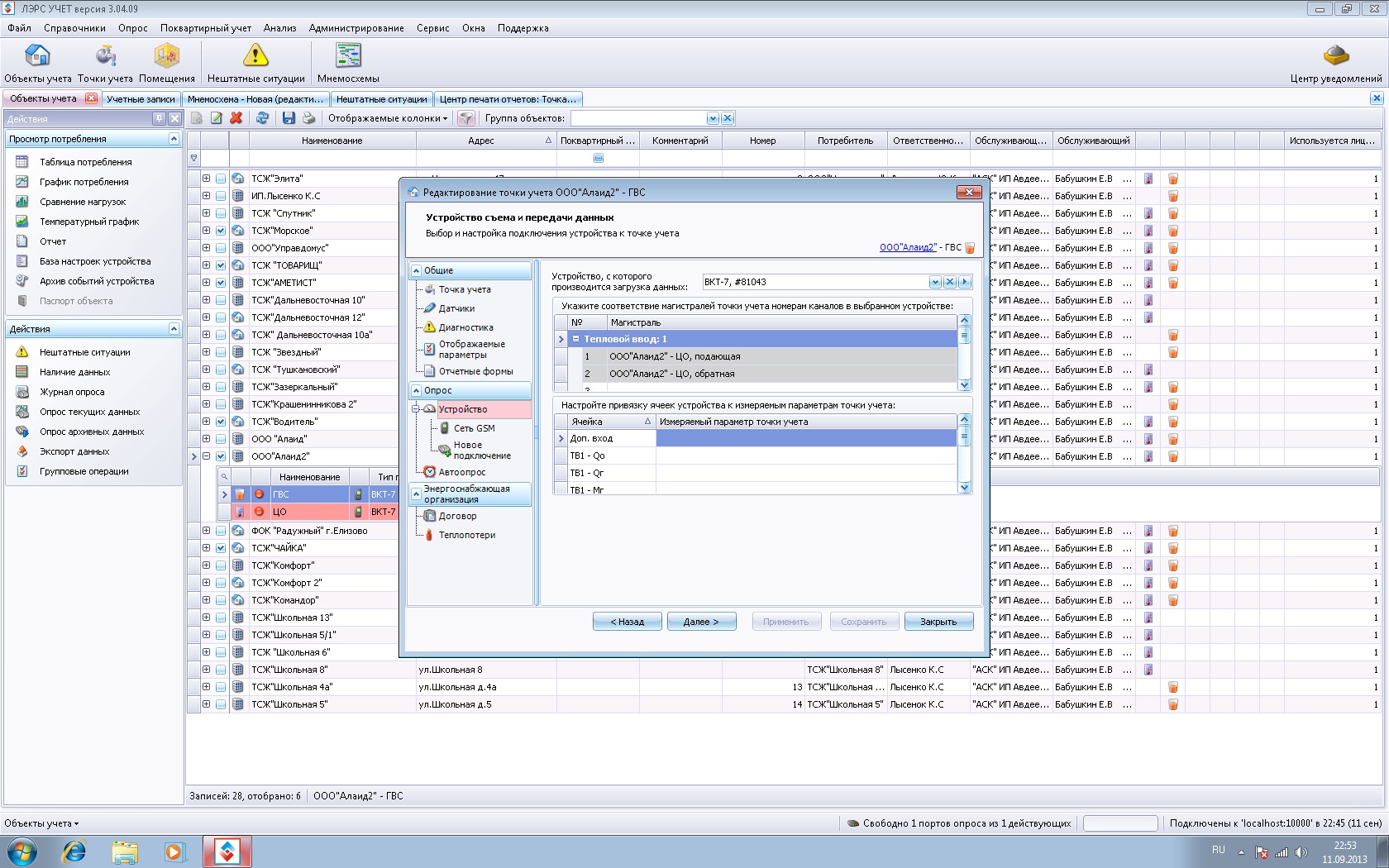Select Диагностика in dialog tree
The image size is (1389, 868).
point(465,327)
